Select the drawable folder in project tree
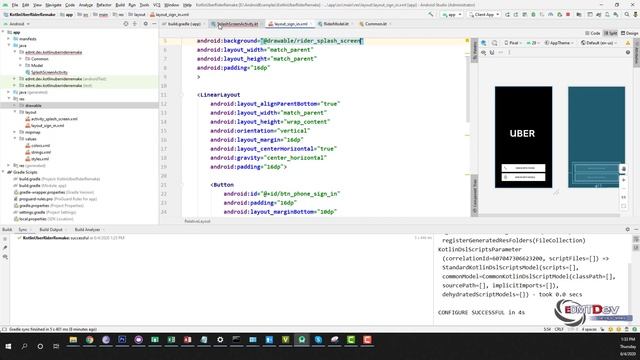 pos(33,105)
